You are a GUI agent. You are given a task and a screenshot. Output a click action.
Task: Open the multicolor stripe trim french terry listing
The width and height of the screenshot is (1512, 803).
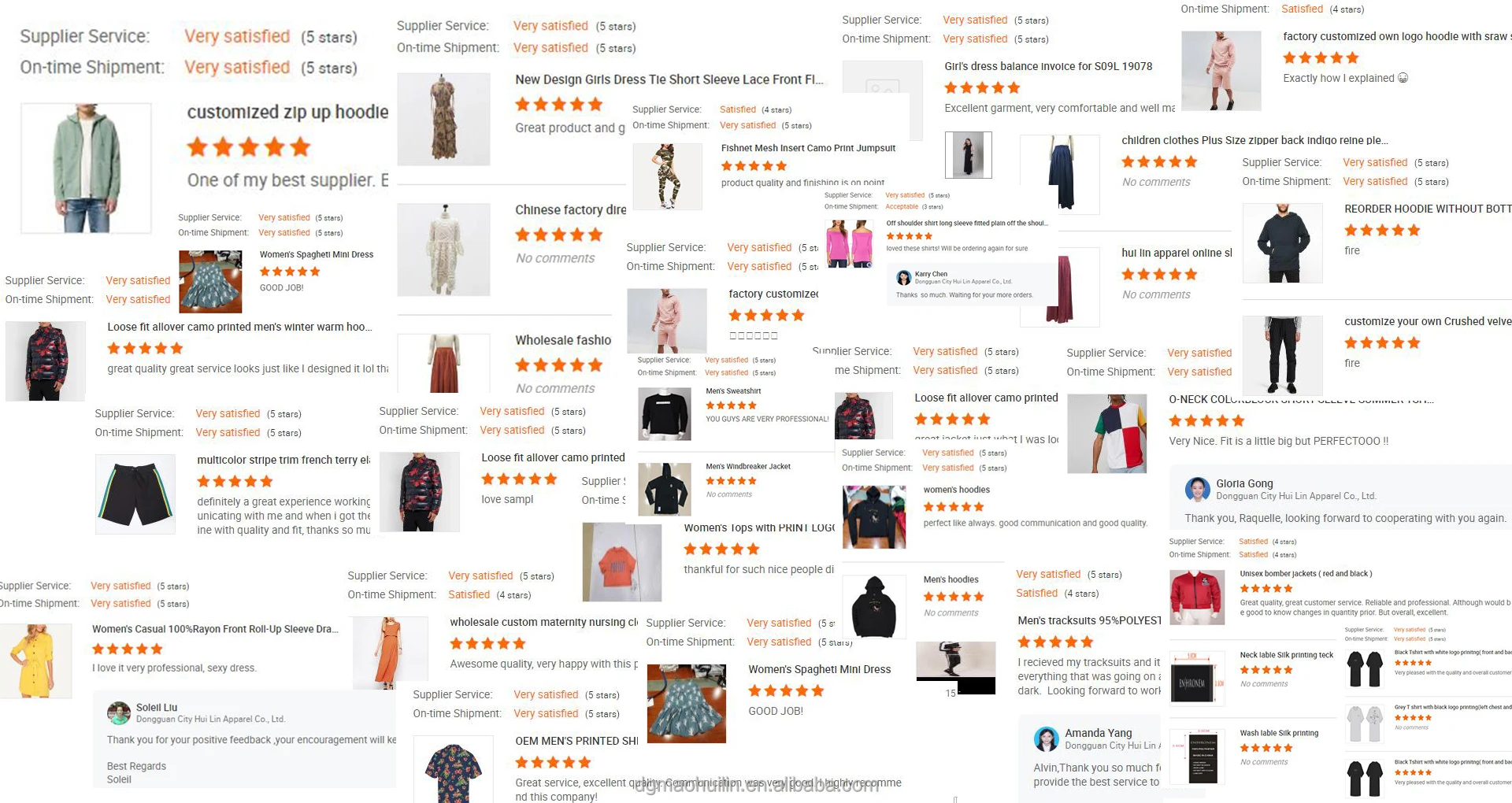pos(283,460)
